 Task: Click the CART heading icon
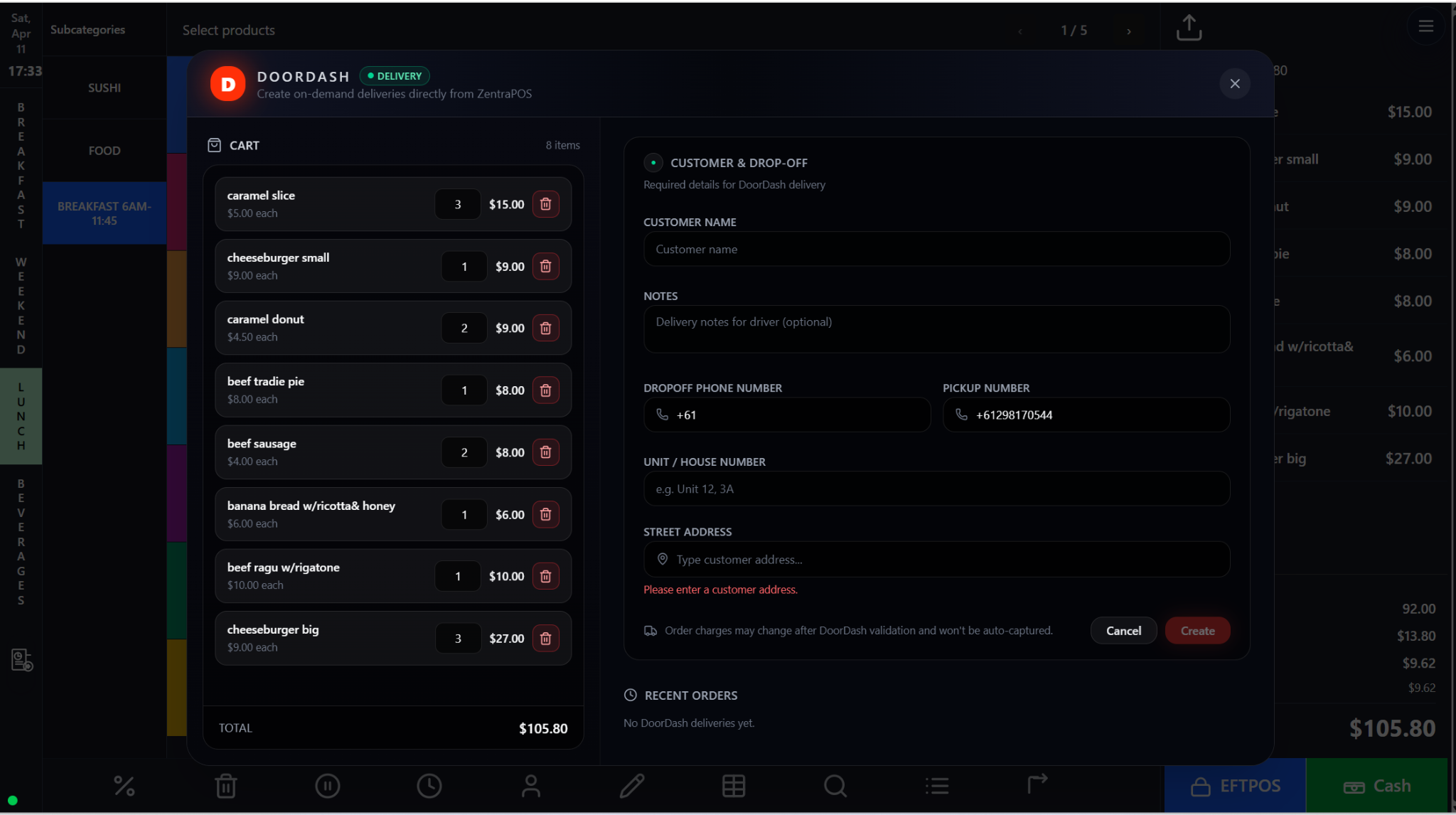(x=214, y=145)
